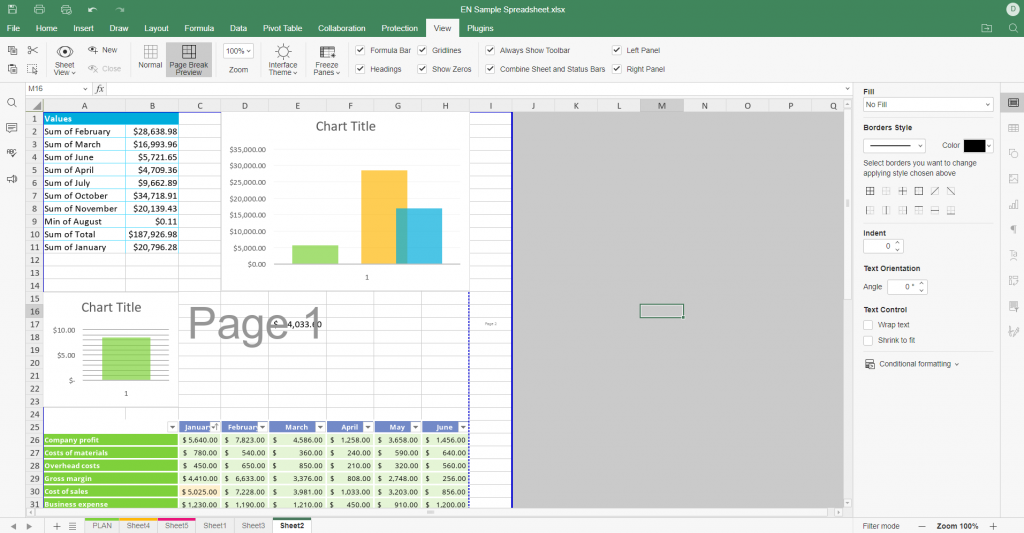Switch to Sheet3 tab
1024x533 pixels.
[x=253, y=525]
